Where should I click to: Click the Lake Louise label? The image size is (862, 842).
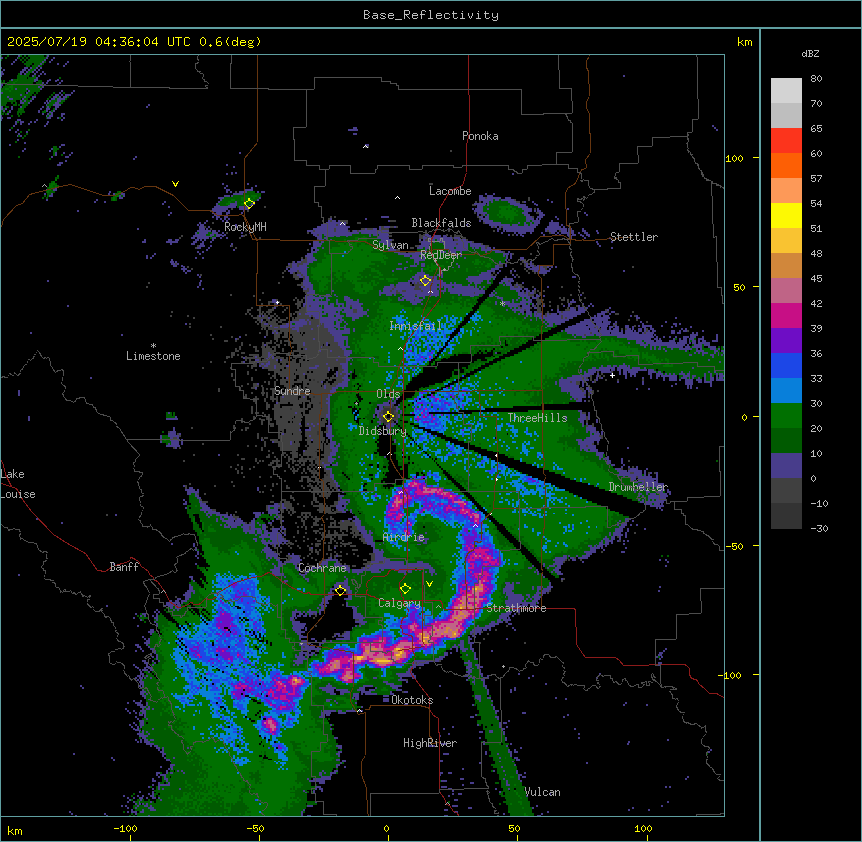click(x=18, y=484)
